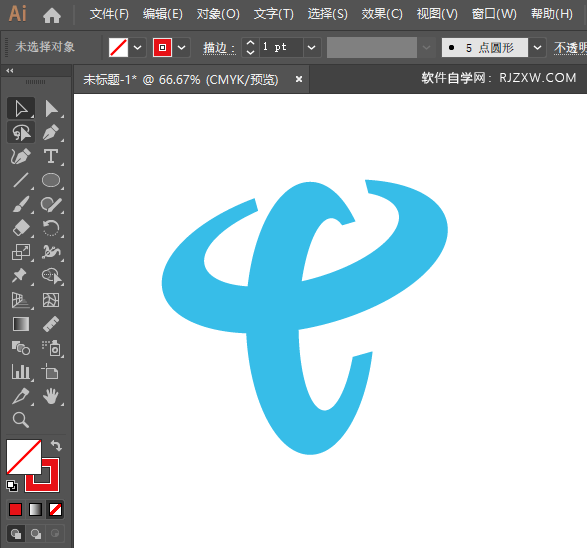Image resolution: width=587 pixels, height=548 pixels.
Task: Choose the Zoom magnifier tool
Action: click(21, 420)
